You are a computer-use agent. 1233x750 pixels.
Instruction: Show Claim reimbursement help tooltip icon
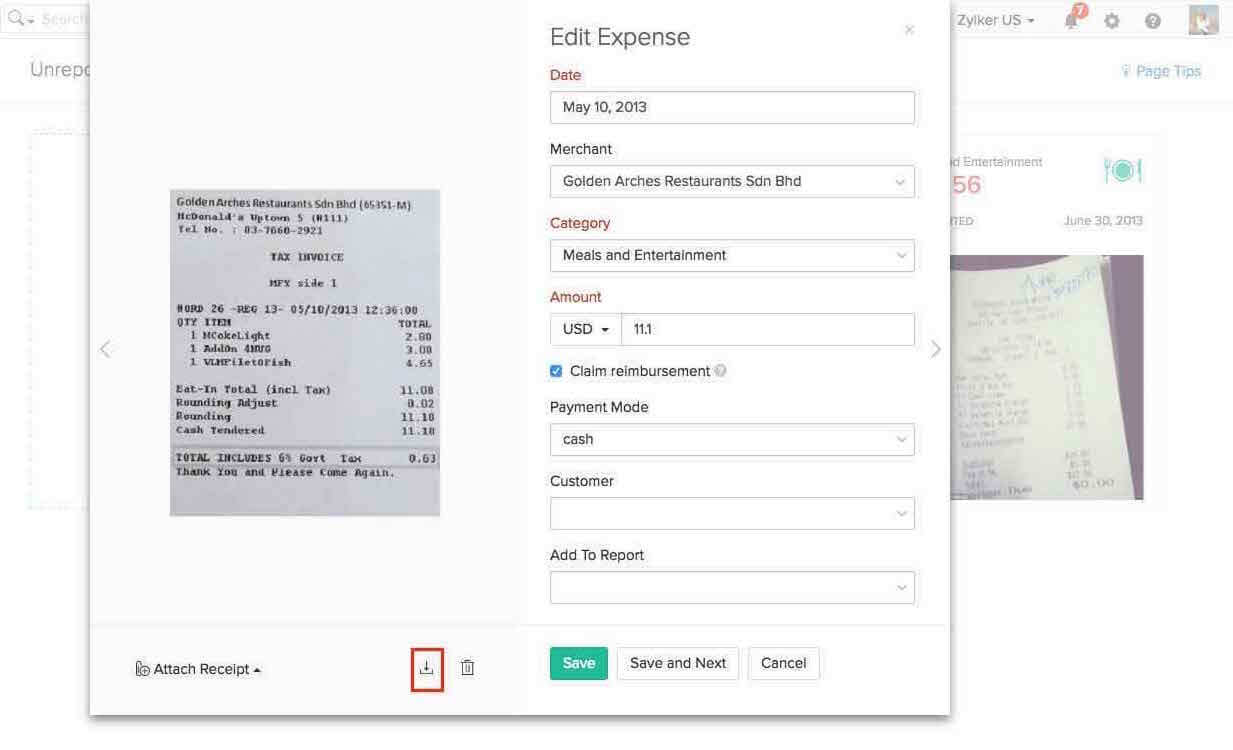tap(720, 371)
